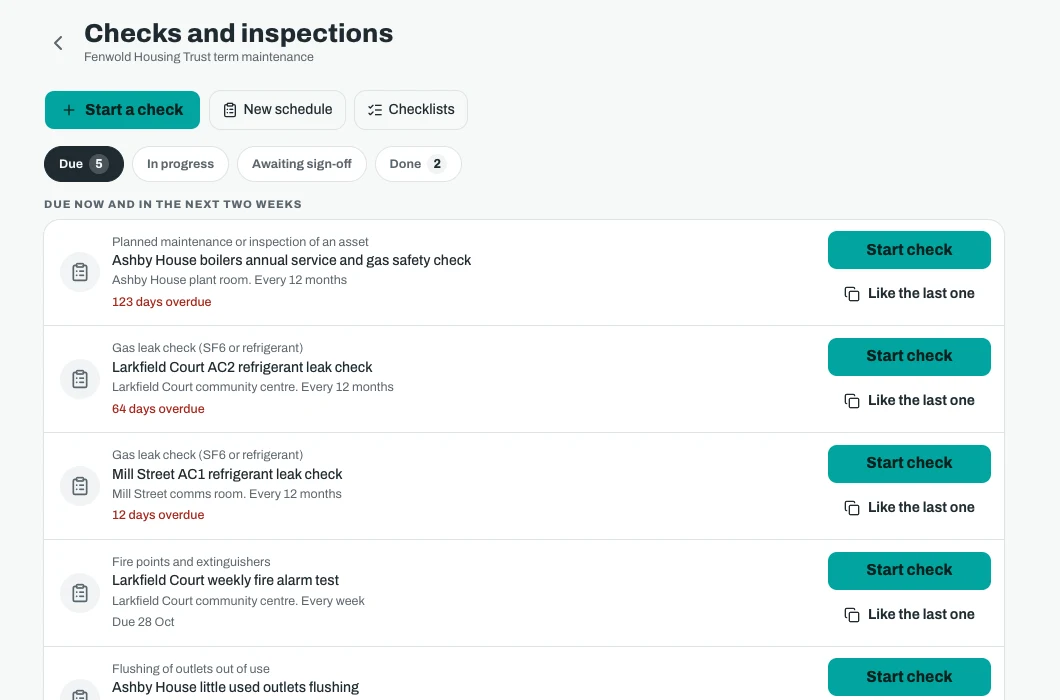Open Mill Street AC1 refrigerant leak check title
Viewport: 1060px width, 700px height.
227,474
